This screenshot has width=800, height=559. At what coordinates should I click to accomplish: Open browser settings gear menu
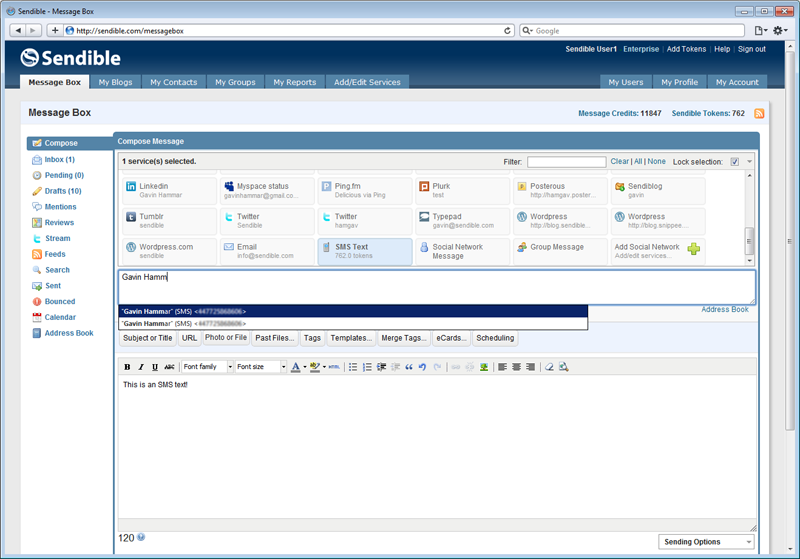(780, 31)
